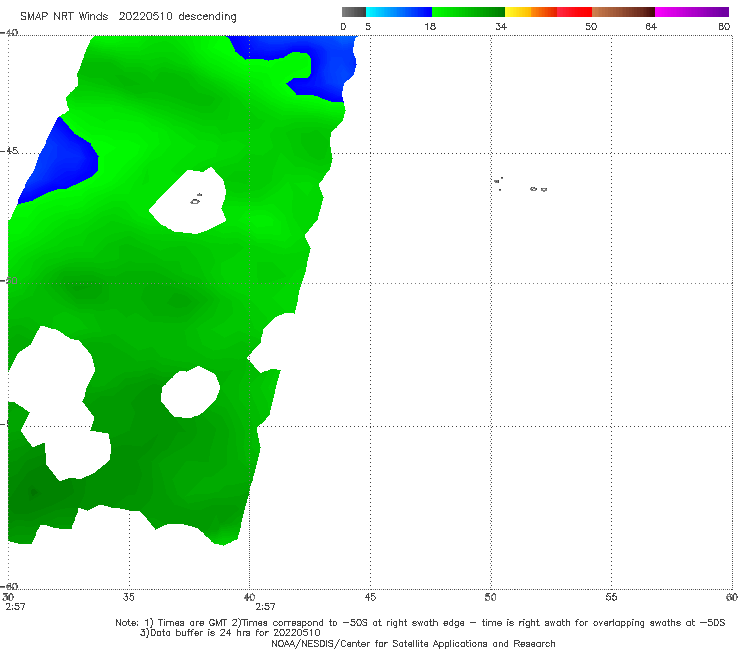Image resolution: width=740 pixels, height=650 pixels.
Task: Click the "SMAP NRT Winds" title text
Action: (x=64, y=16)
